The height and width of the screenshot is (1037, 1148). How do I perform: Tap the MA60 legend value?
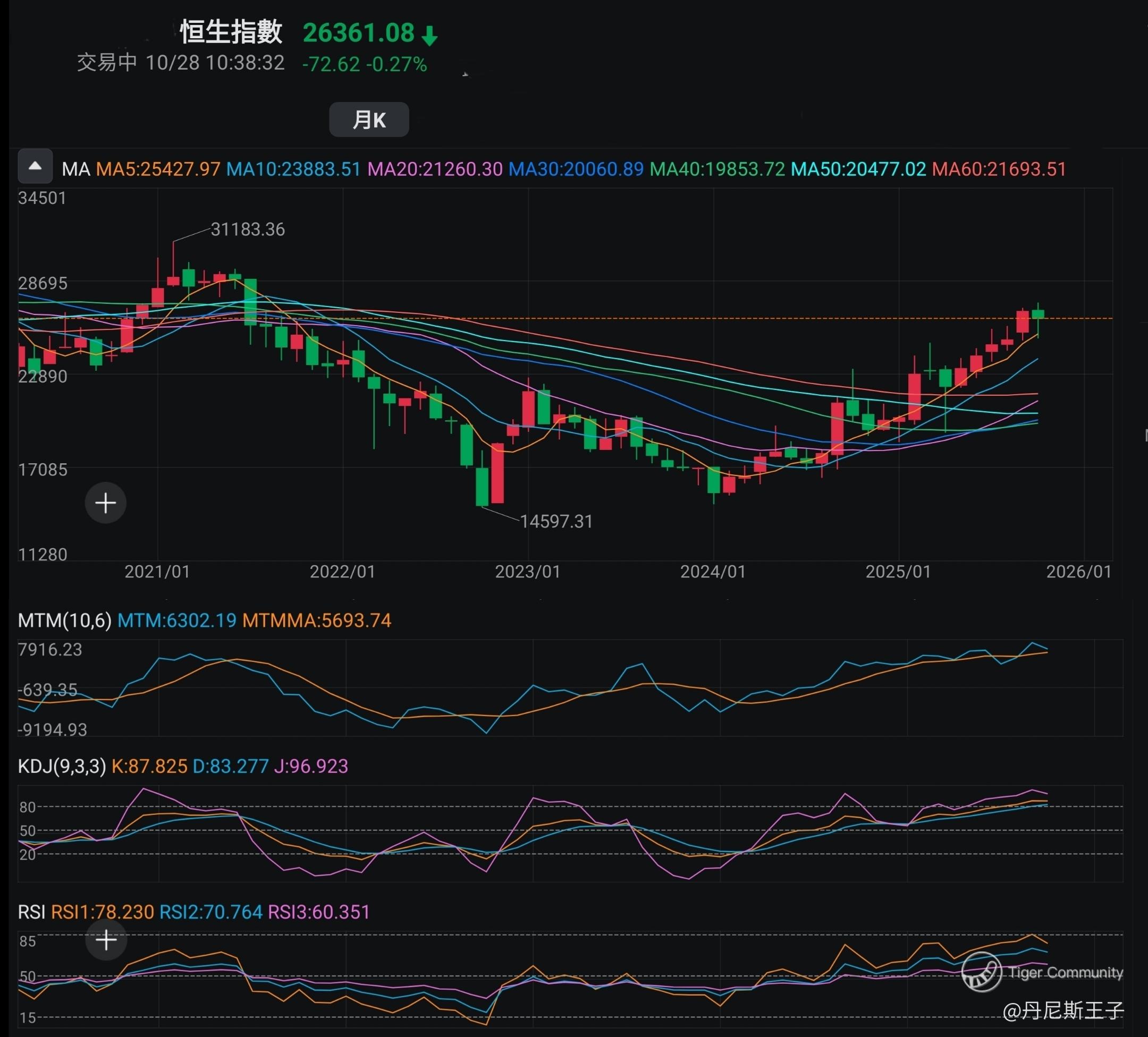pos(999,169)
